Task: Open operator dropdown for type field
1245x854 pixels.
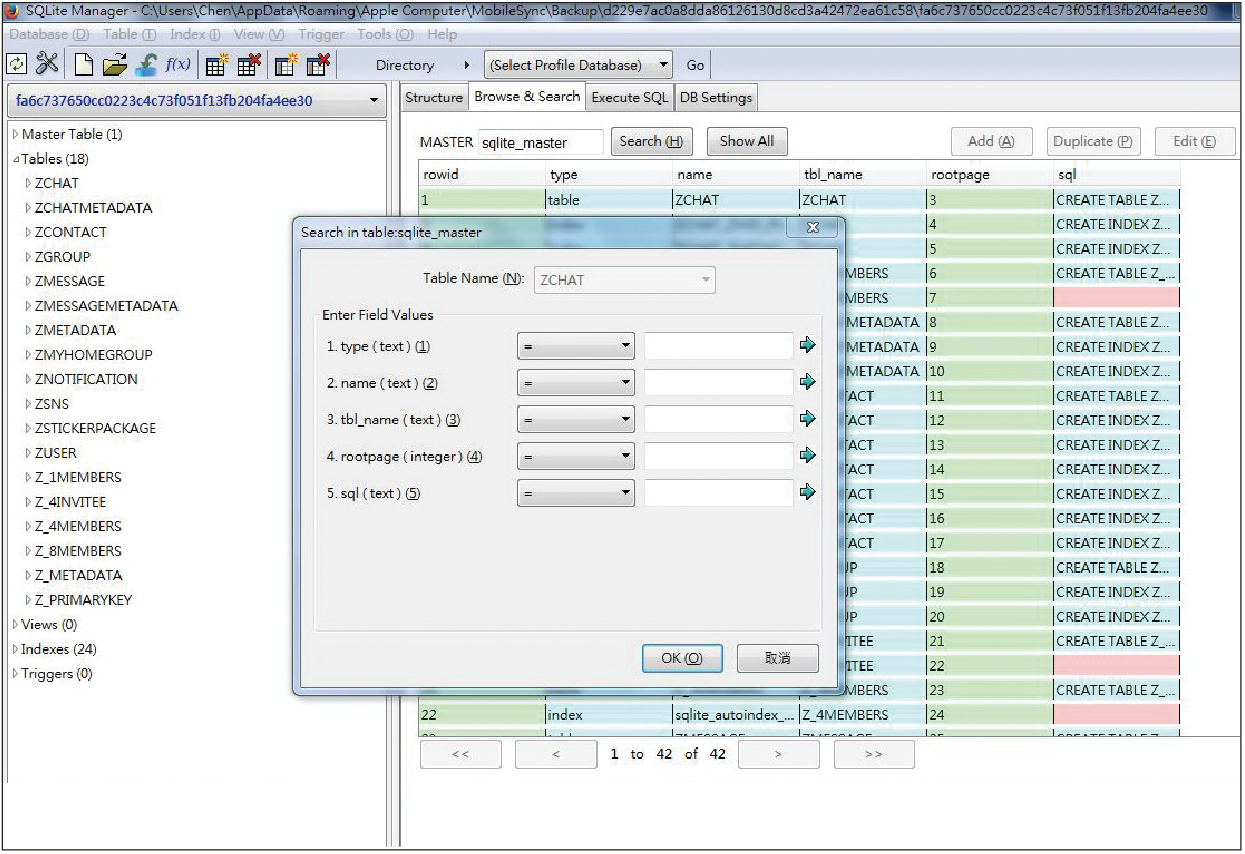Action: point(576,346)
